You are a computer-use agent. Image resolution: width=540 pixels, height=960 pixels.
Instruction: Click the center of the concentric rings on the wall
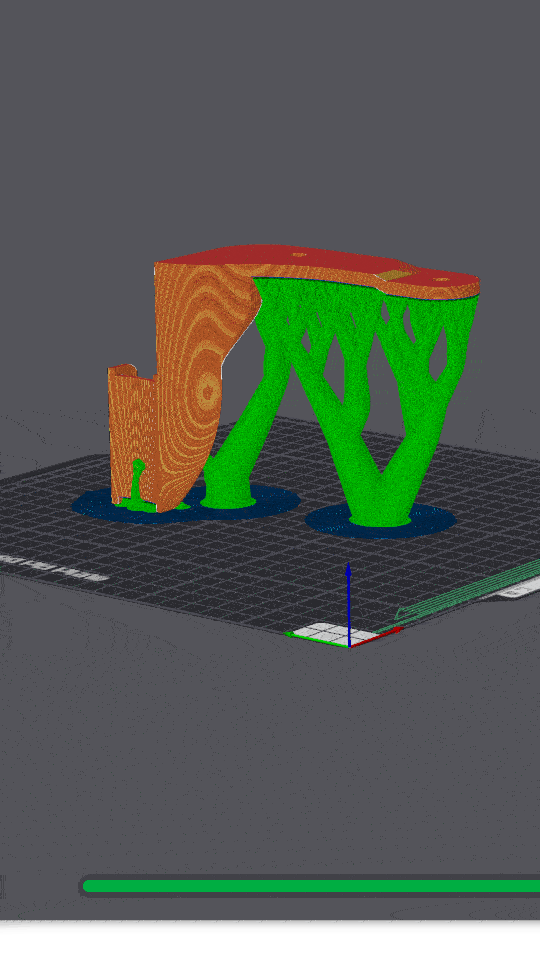(x=208, y=389)
